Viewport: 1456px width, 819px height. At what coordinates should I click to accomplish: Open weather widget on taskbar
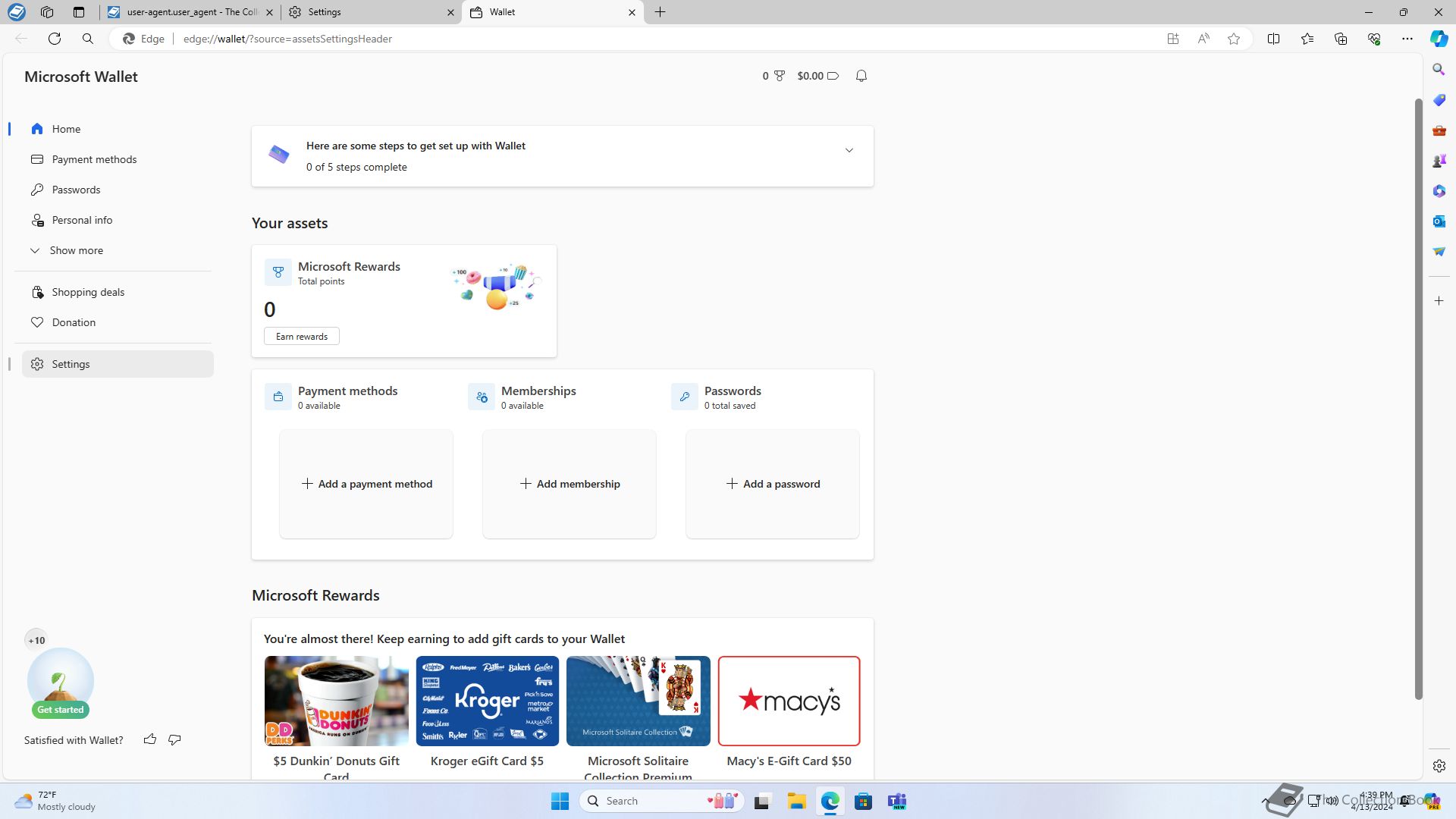pos(55,801)
